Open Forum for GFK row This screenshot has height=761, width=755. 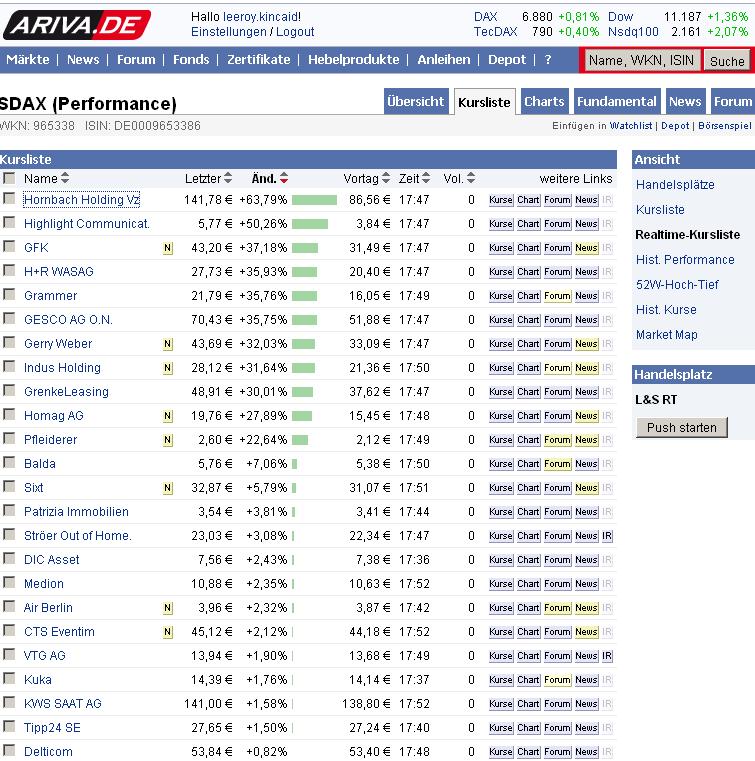pos(557,248)
